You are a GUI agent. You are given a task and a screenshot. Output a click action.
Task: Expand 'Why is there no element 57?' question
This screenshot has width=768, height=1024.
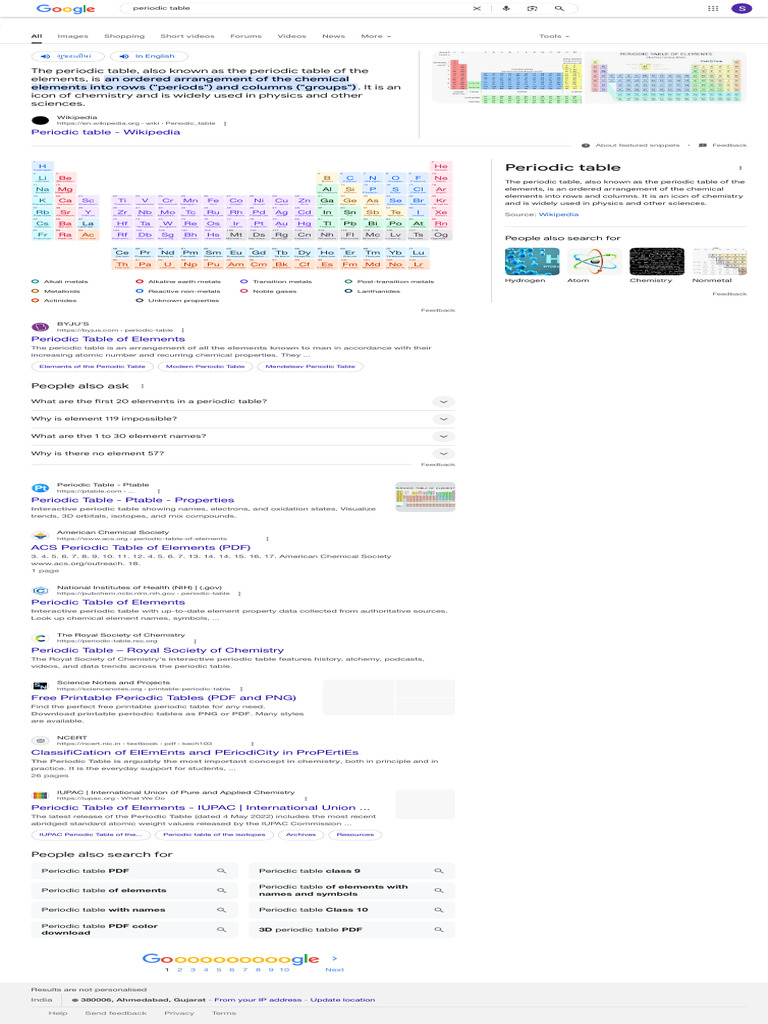tap(243, 453)
